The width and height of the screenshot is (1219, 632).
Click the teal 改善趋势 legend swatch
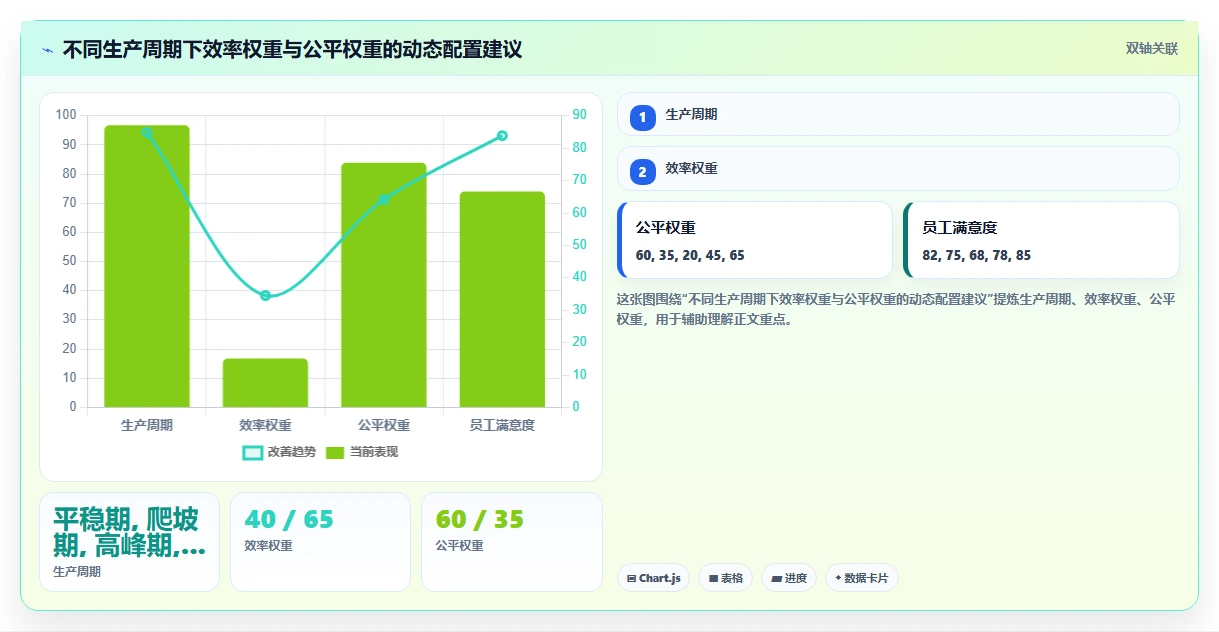pyautogui.click(x=253, y=453)
